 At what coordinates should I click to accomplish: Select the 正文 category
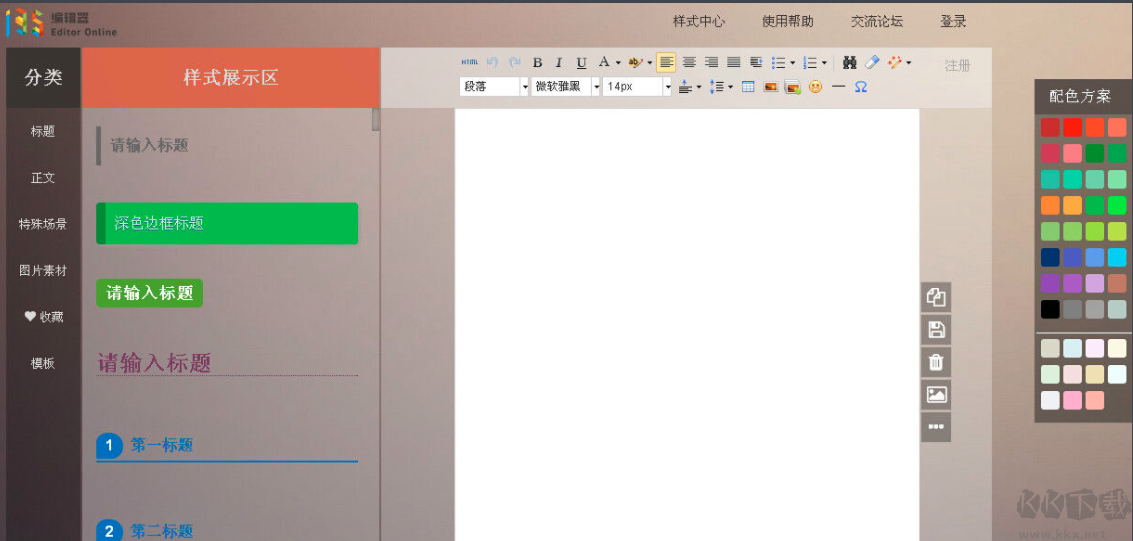coord(43,178)
